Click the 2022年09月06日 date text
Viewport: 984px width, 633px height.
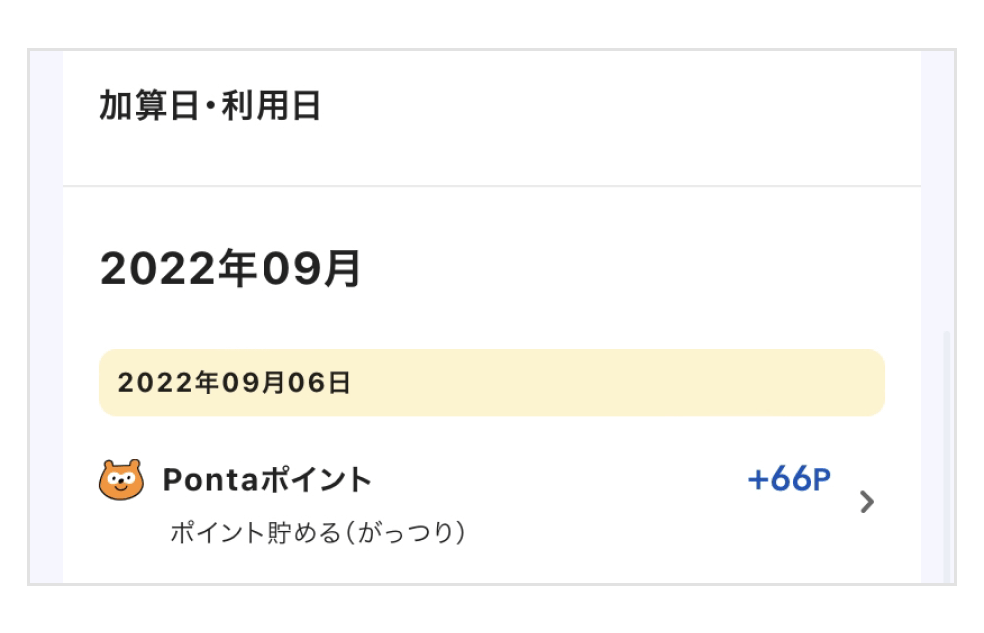click(234, 383)
